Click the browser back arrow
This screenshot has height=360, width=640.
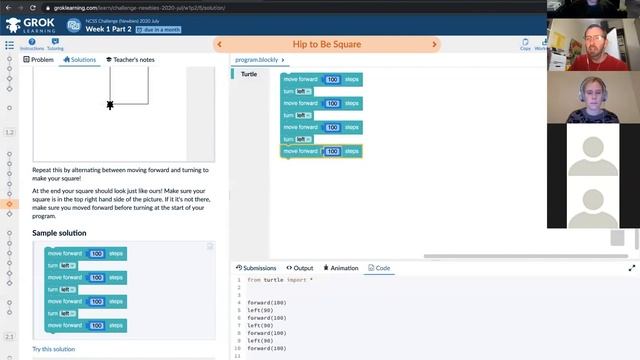pyautogui.click(x=8, y=8)
